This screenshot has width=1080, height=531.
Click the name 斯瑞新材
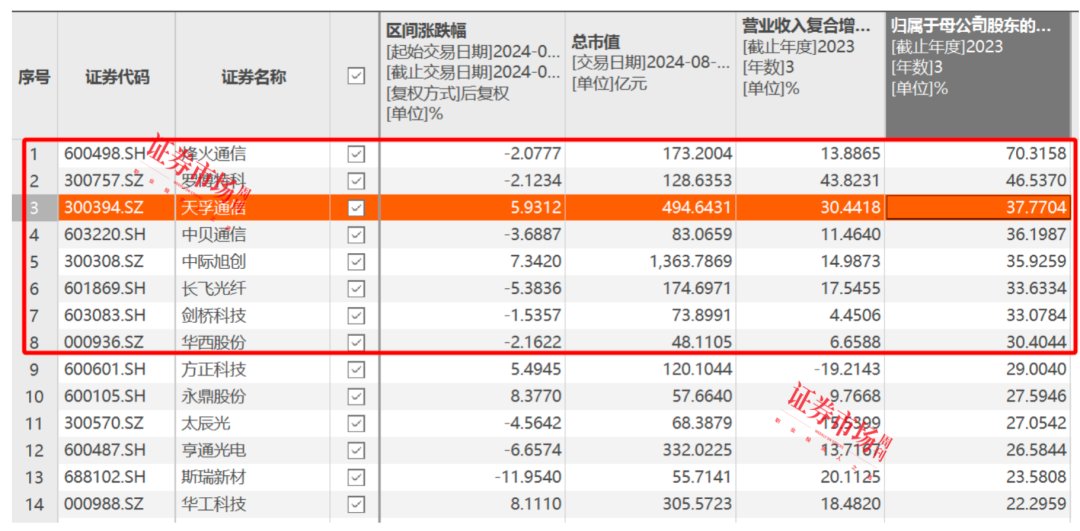pos(213,477)
